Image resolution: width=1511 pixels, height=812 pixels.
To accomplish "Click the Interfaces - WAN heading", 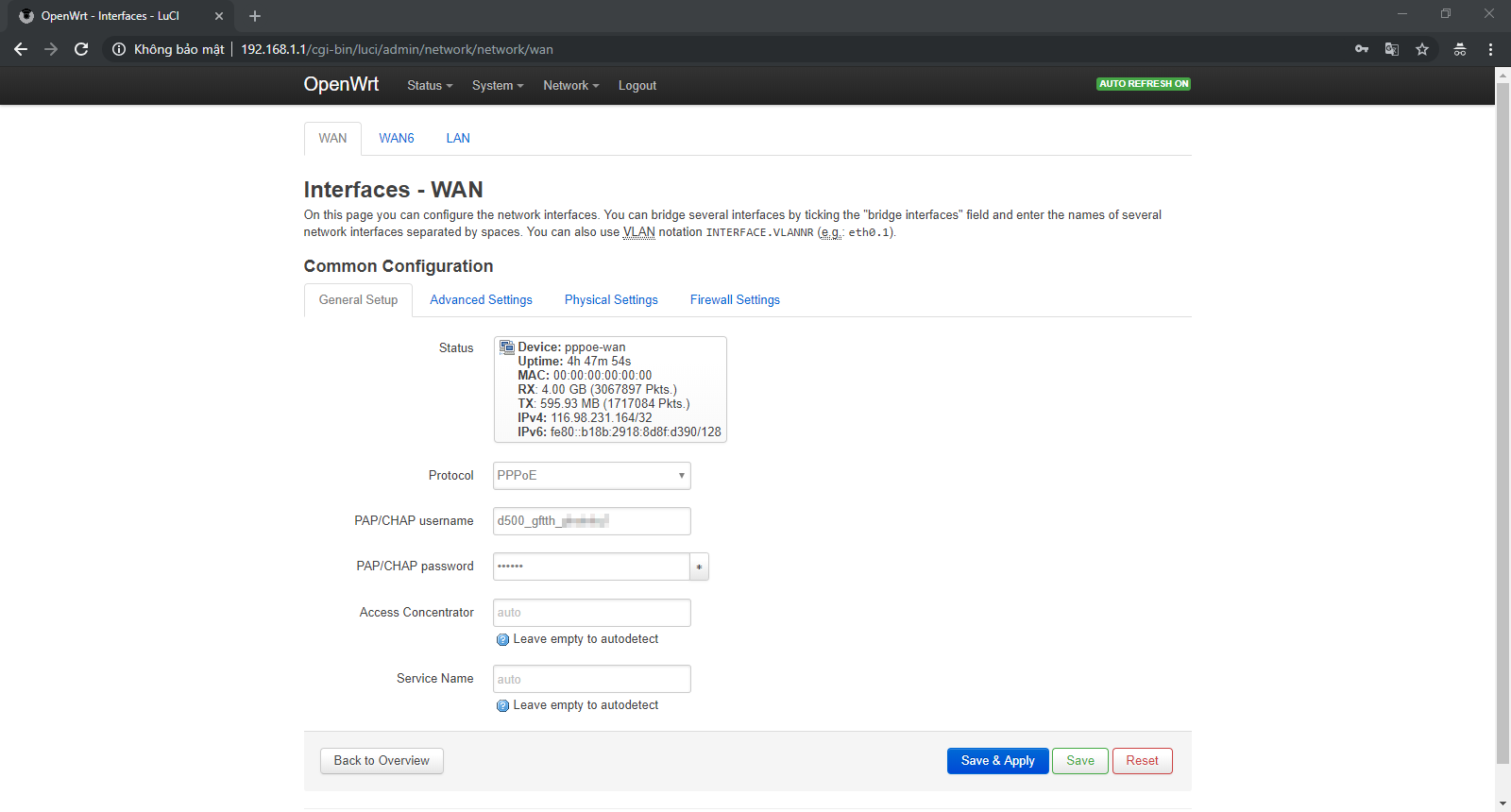I will point(393,190).
